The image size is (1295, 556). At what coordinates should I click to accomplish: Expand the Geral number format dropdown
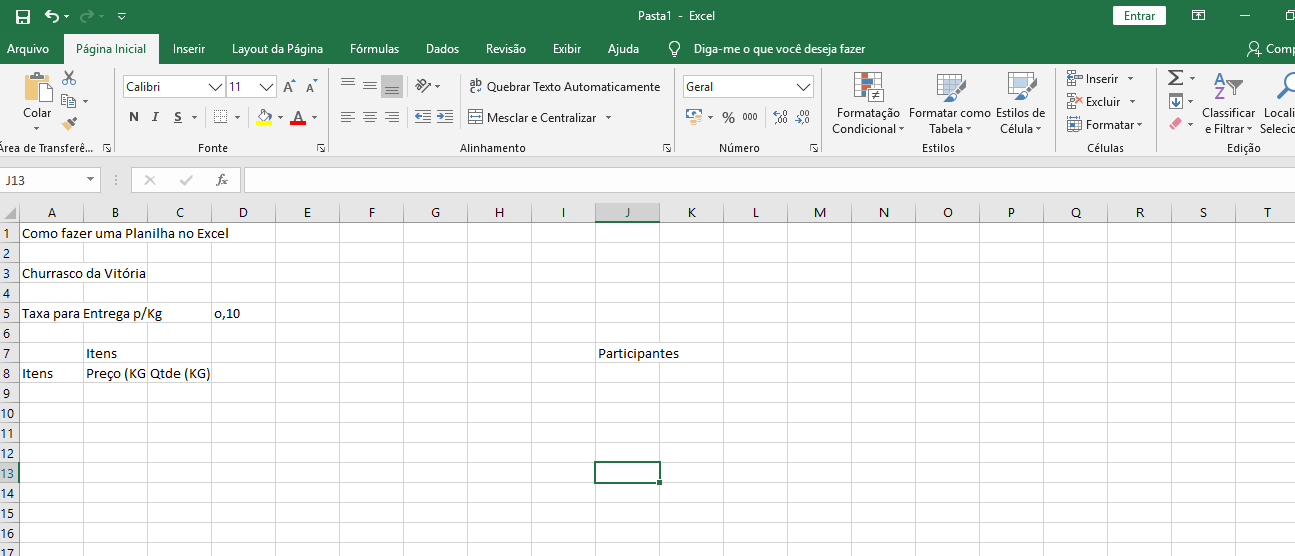coord(803,87)
